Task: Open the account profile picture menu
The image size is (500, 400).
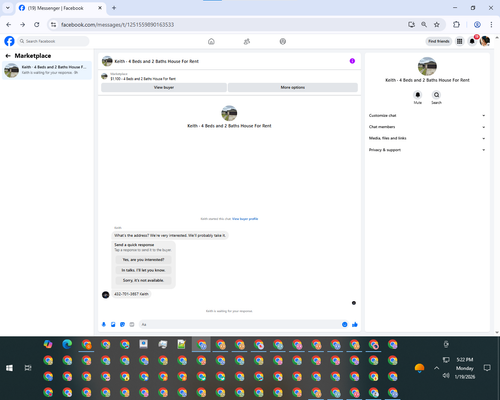Action: [485, 41]
